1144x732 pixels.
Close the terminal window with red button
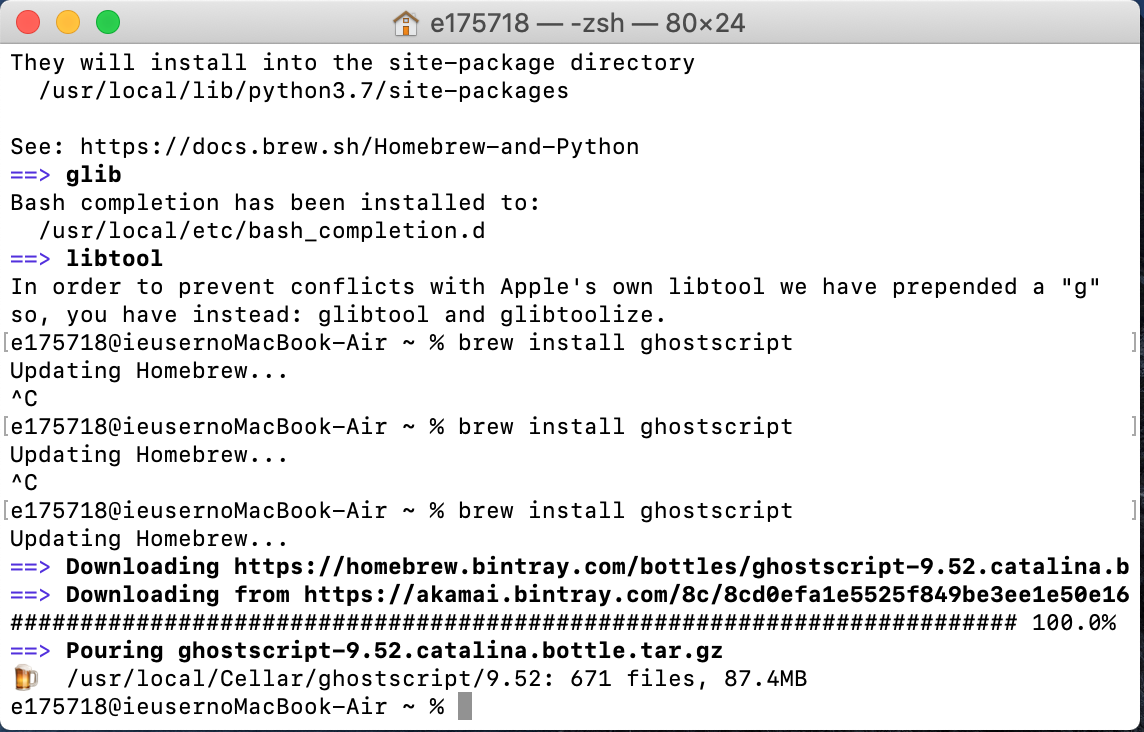coord(28,23)
